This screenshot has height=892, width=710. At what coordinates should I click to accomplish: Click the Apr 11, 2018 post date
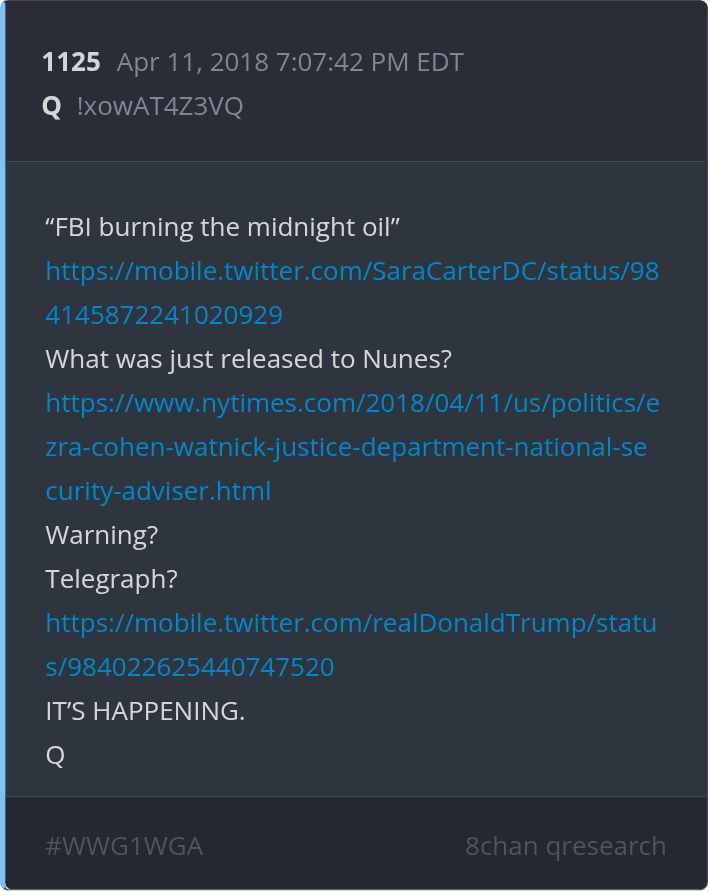(x=193, y=62)
